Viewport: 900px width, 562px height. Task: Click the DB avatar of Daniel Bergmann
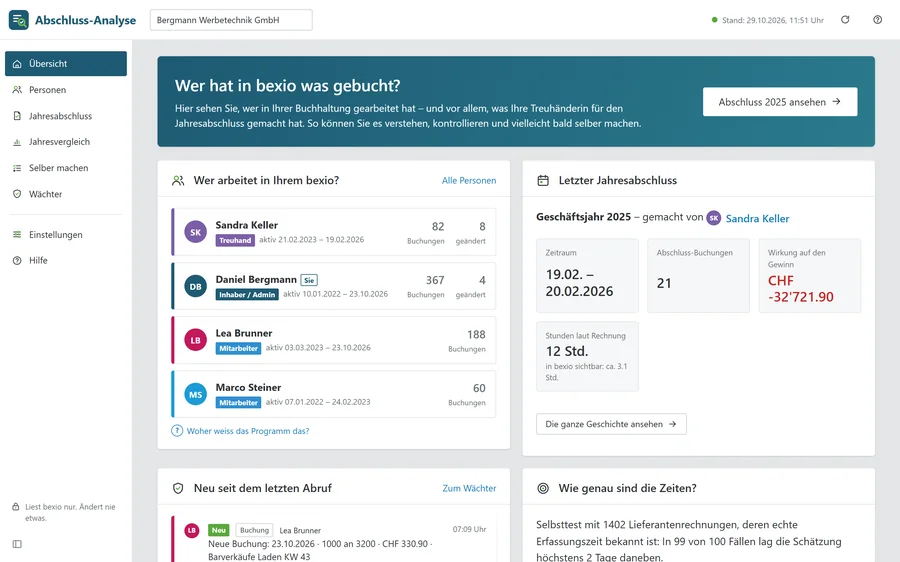click(196, 286)
